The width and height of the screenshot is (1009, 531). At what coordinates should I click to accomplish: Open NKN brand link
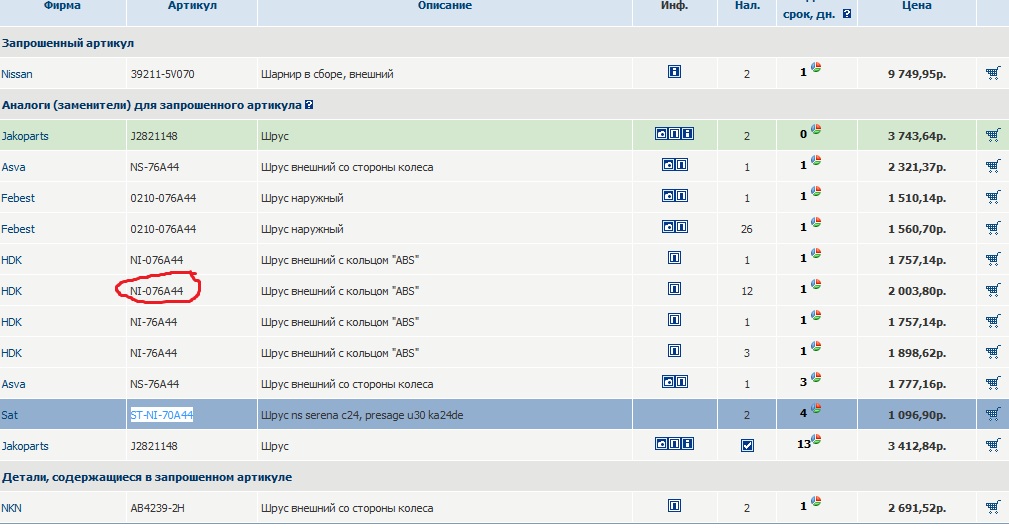12,508
